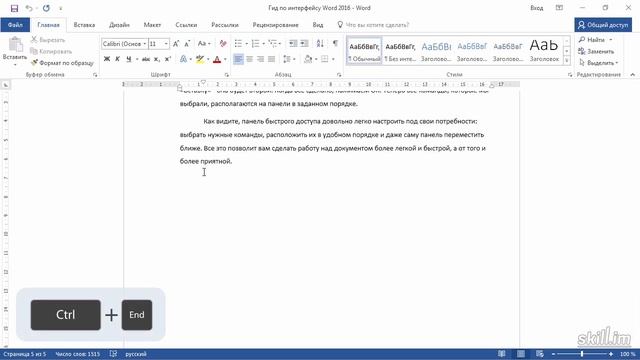The height and width of the screenshot is (360, 640).
Task: Save document from Quick Access toolbar
Action: (14, 8)
